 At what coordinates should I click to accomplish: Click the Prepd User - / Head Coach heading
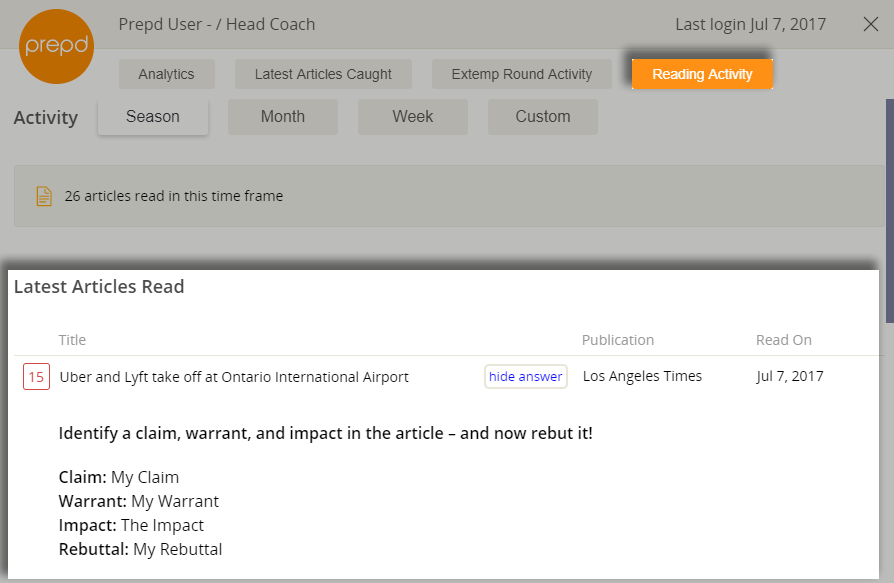(217, 25)
